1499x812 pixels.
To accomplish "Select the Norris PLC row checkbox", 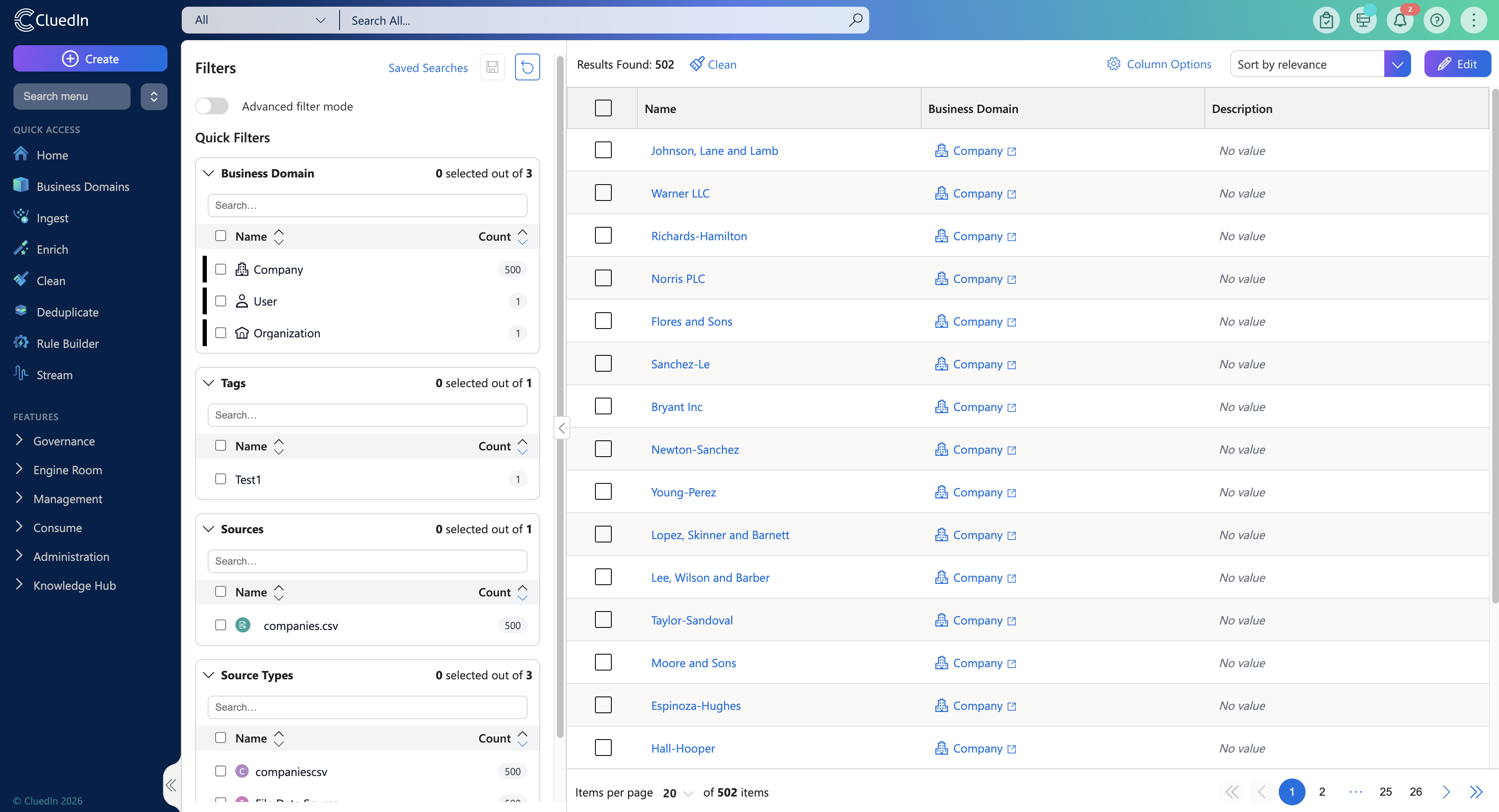I will tap(603, 278).
